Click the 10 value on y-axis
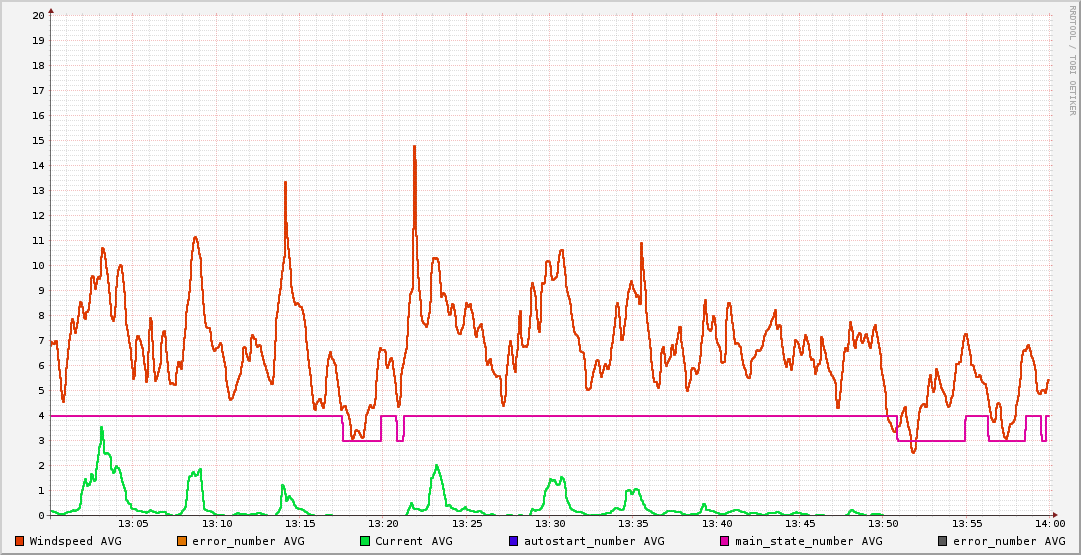This screenshot has height=555, width=1081. click(x=38, y=266)
